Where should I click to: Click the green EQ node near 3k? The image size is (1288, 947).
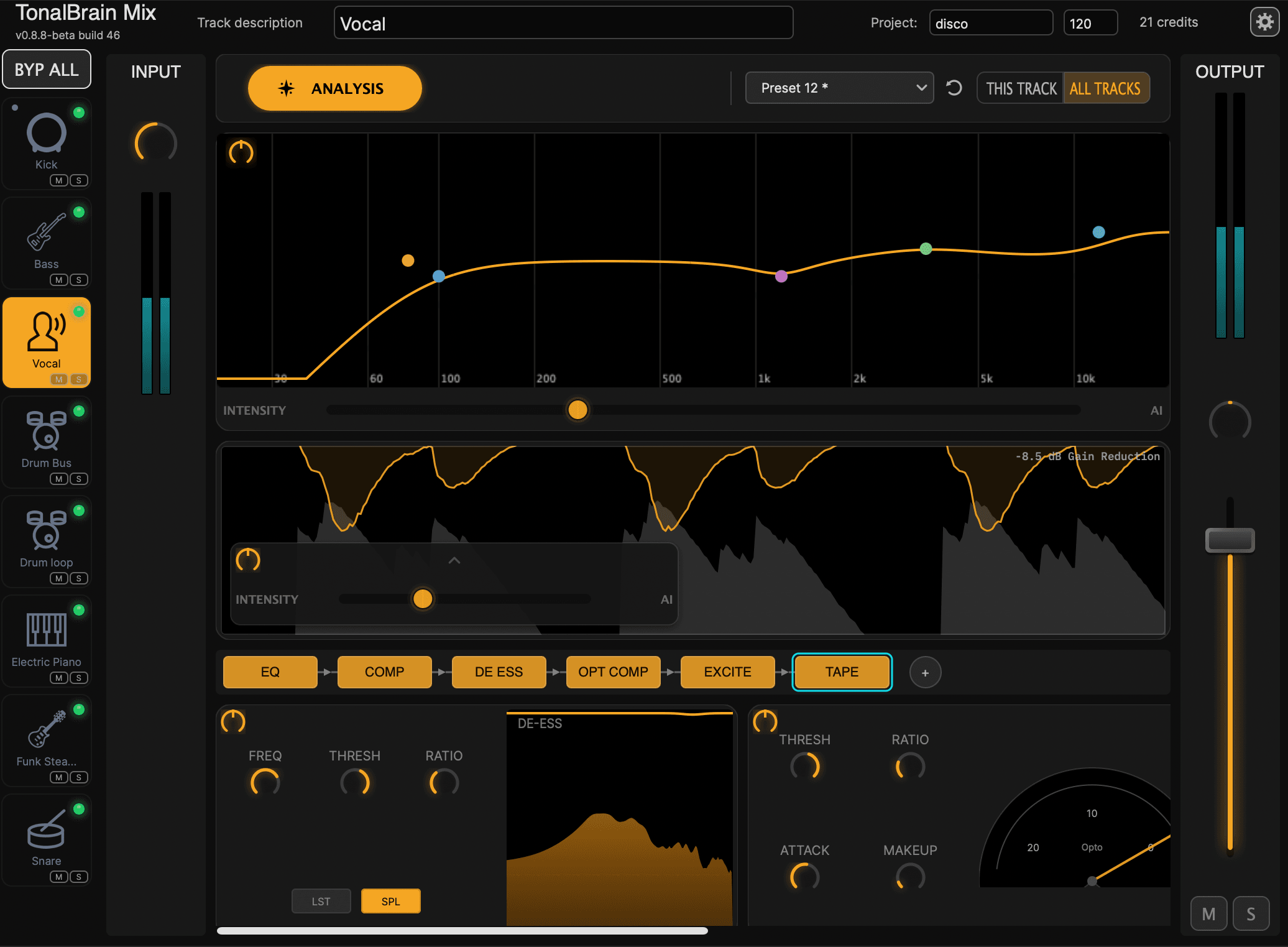pos(926,249)
